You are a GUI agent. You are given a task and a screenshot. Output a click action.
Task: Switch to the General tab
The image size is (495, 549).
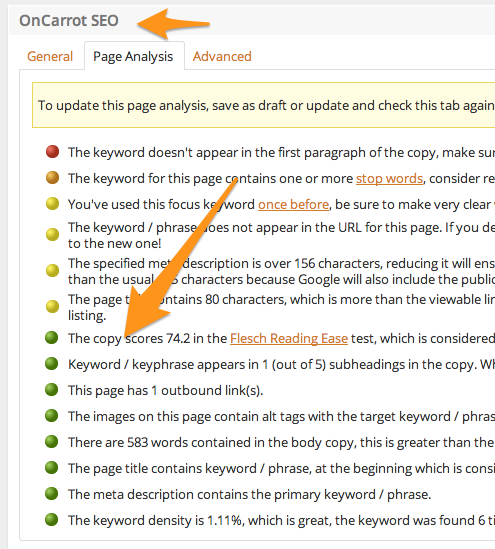pyautogui.click(x=50, y=56)
